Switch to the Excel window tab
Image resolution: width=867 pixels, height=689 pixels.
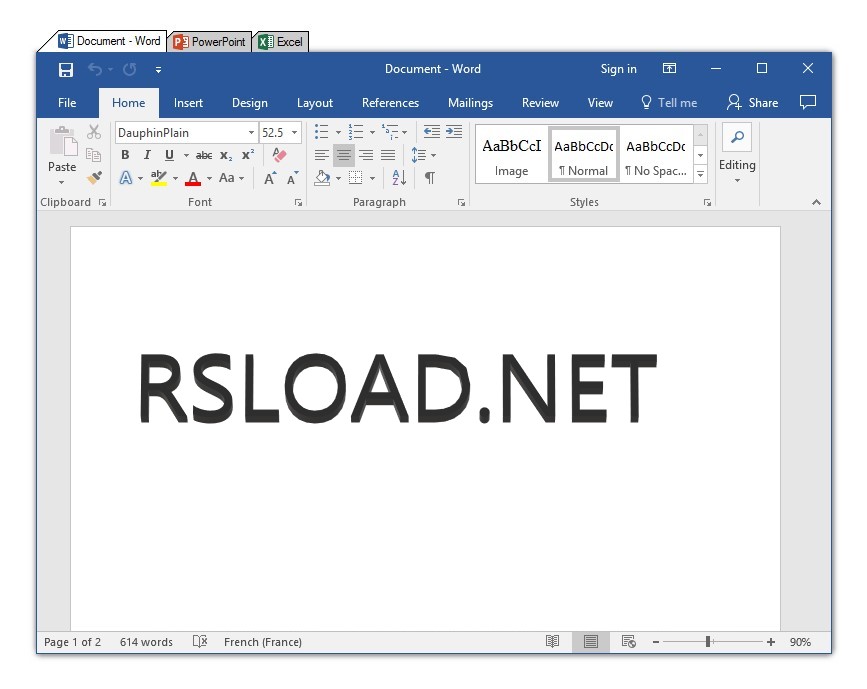pyautogui.click(x=281, y=42)
